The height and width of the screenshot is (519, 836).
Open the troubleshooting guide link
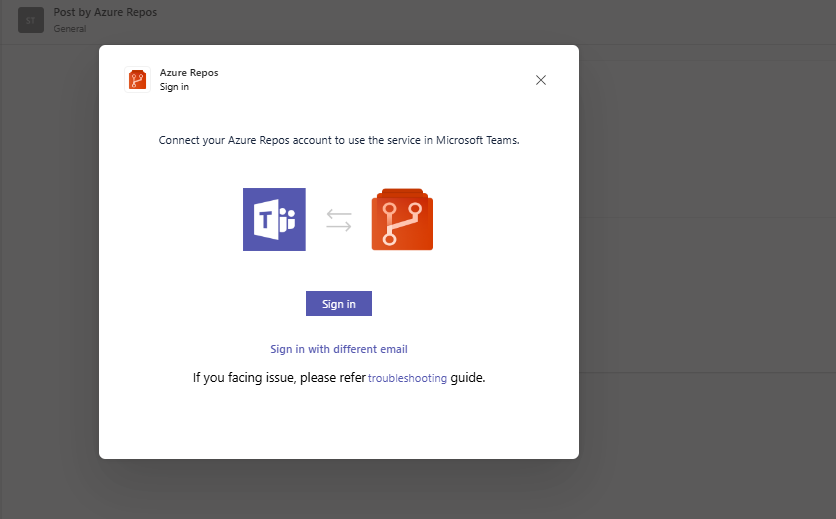[407, 378]
